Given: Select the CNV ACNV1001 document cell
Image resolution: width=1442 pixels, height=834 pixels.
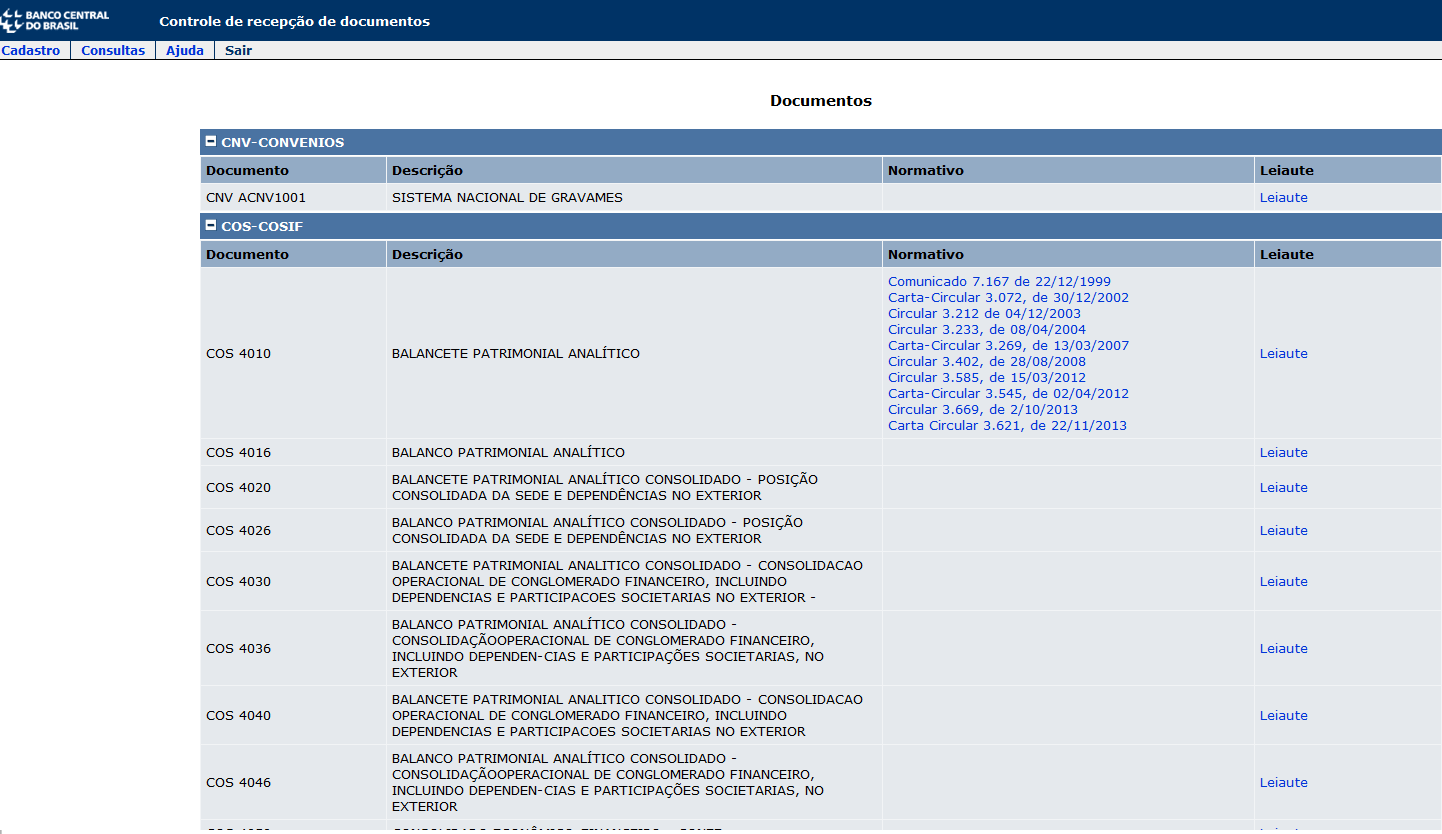Looking at the screenshot, I should click(x=293, y=197).
